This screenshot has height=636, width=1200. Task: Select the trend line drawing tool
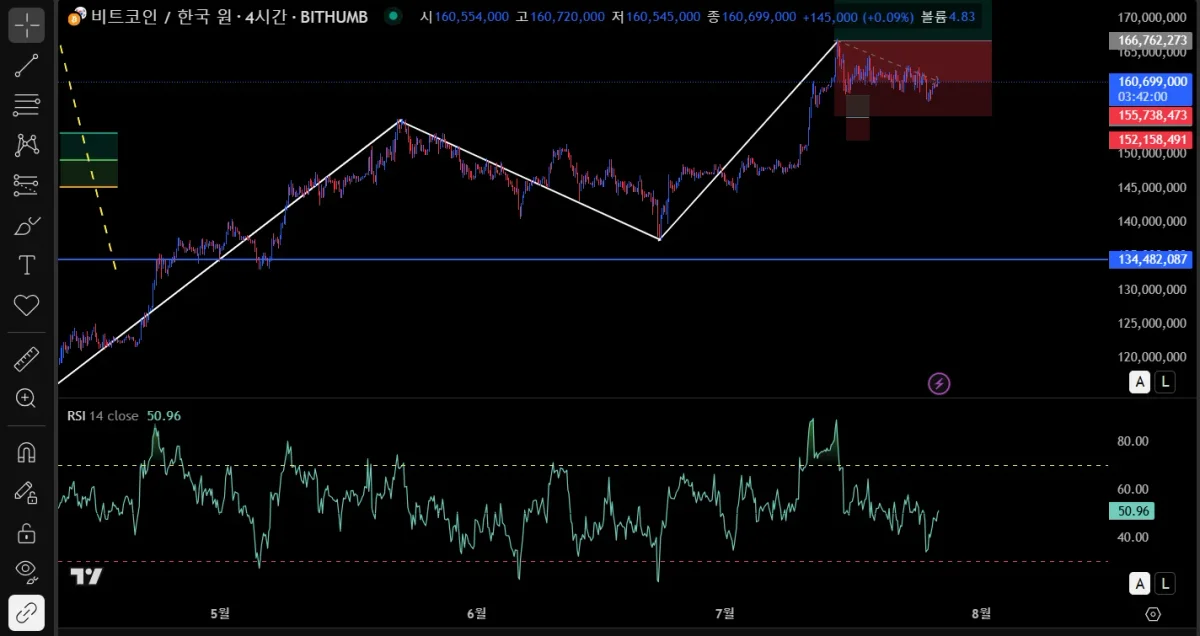pos(26,65)
